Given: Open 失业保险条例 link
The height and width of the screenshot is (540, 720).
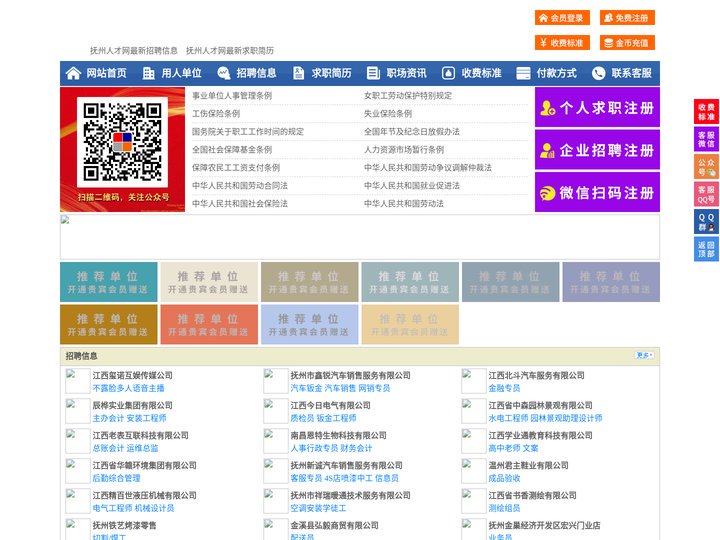Looking at the screenshot, I should pos(388,113).
